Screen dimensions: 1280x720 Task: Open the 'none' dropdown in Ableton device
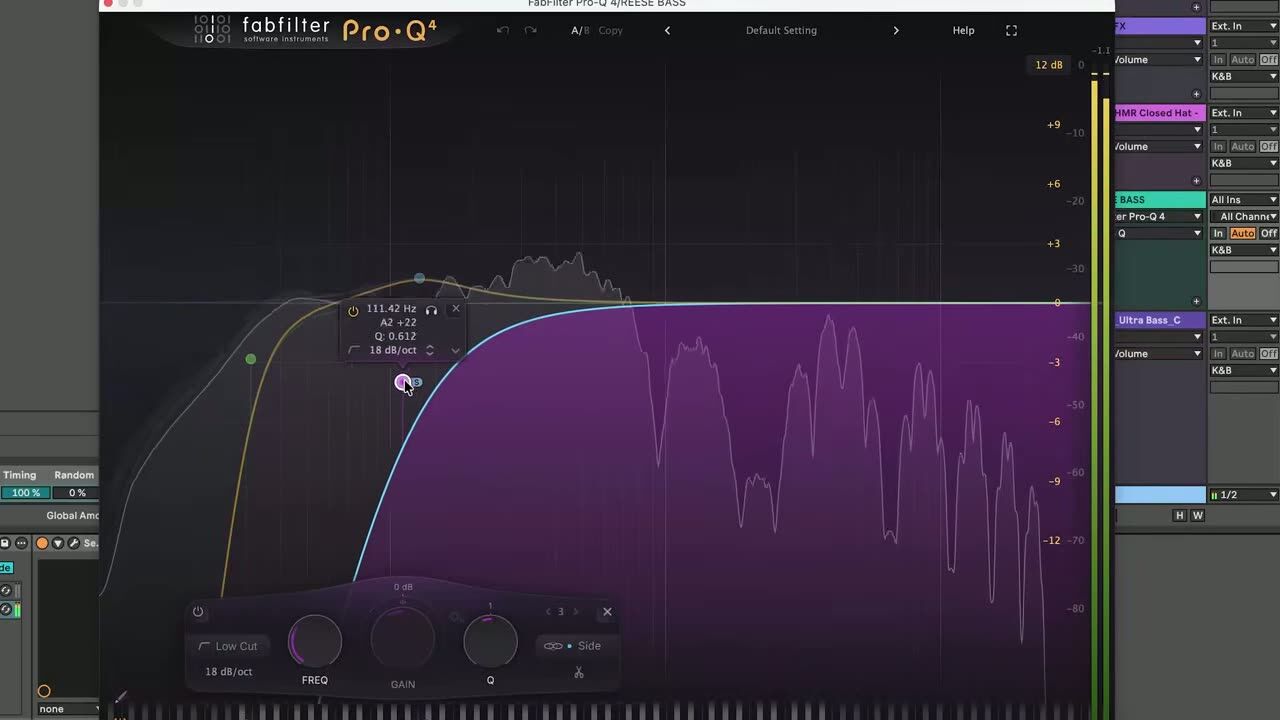click(68, 709)
